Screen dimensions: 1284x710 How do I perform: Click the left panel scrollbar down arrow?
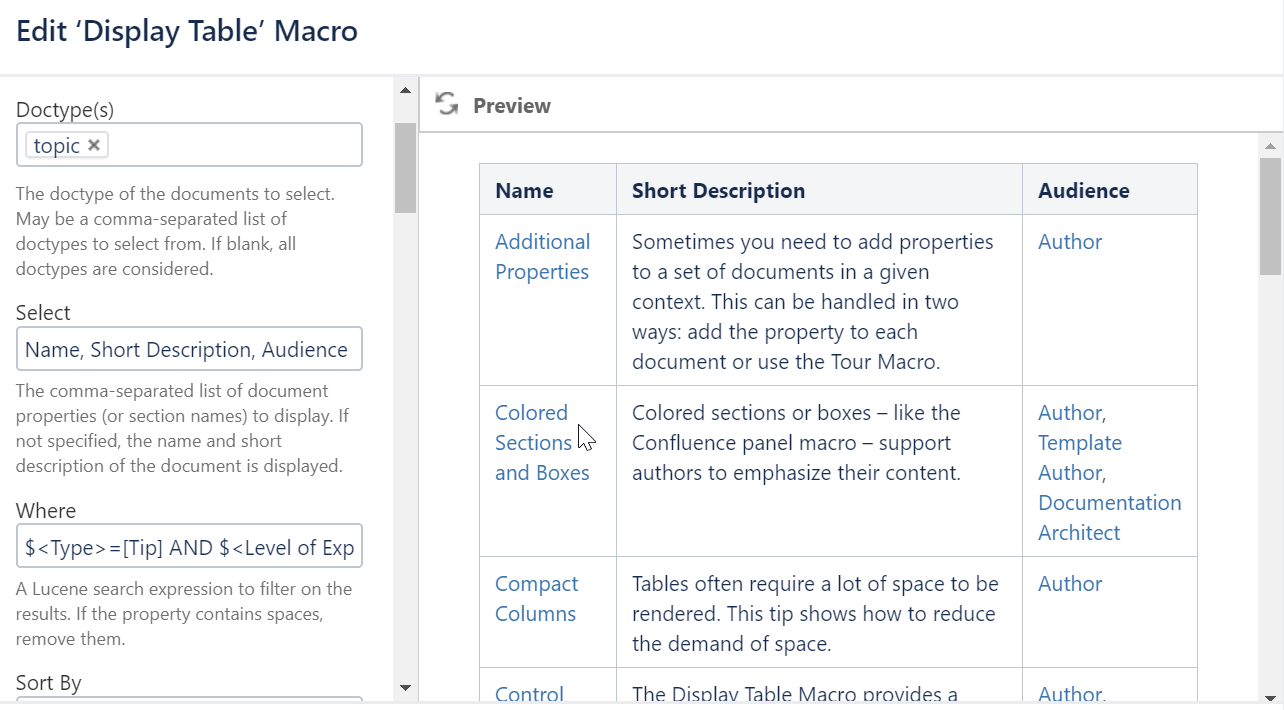[405, 688]
